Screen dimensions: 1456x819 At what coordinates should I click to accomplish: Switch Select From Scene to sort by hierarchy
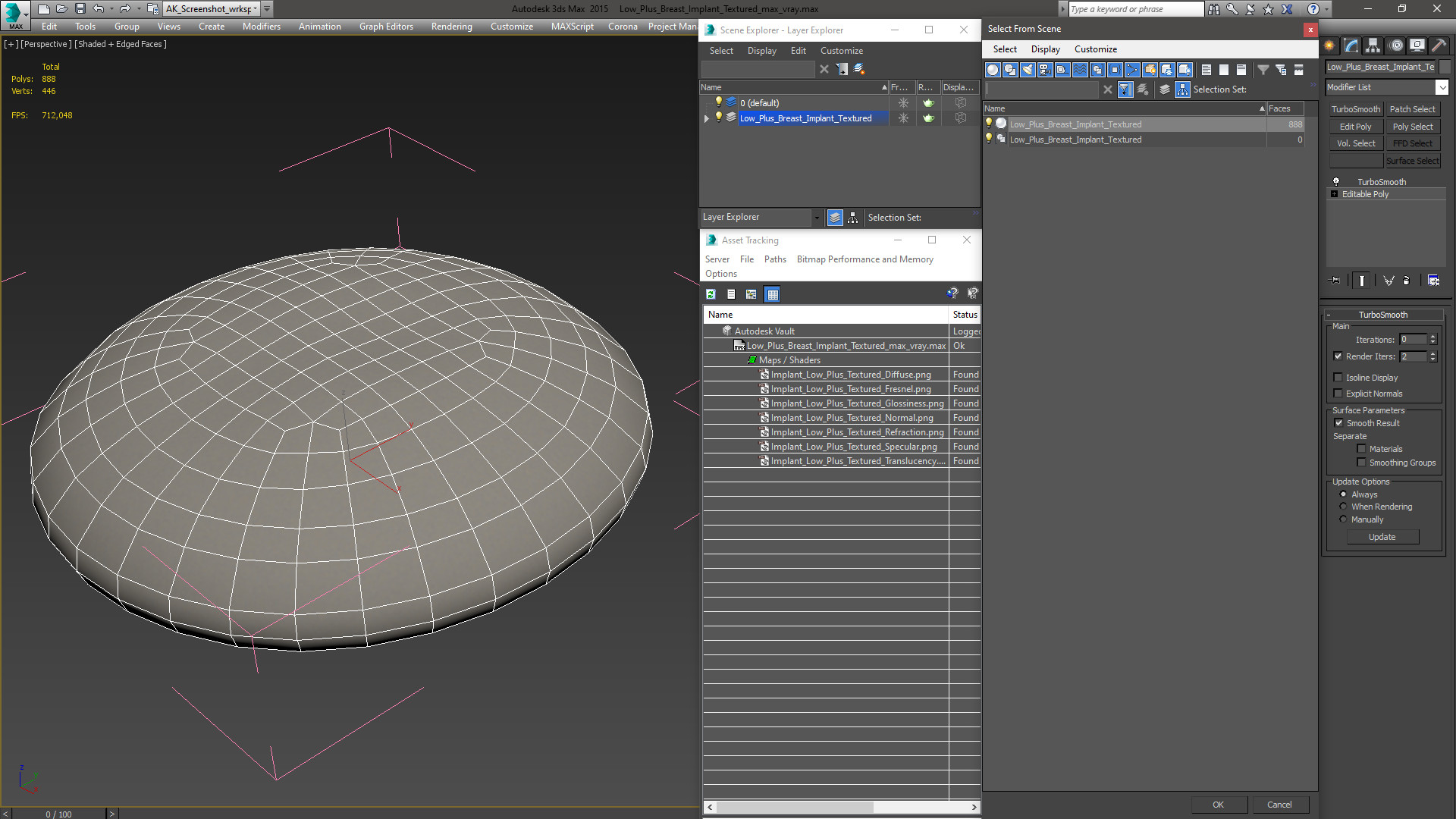[x=1183, y=89]
